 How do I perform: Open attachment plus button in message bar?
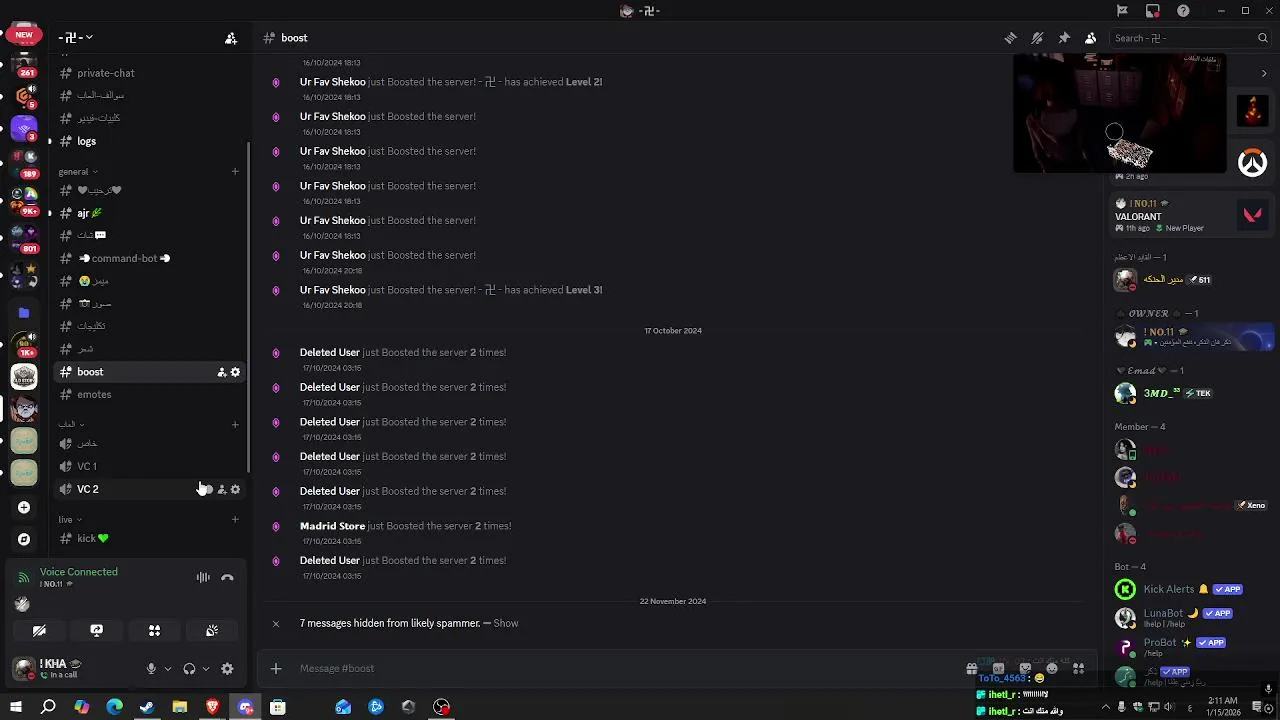276,668
